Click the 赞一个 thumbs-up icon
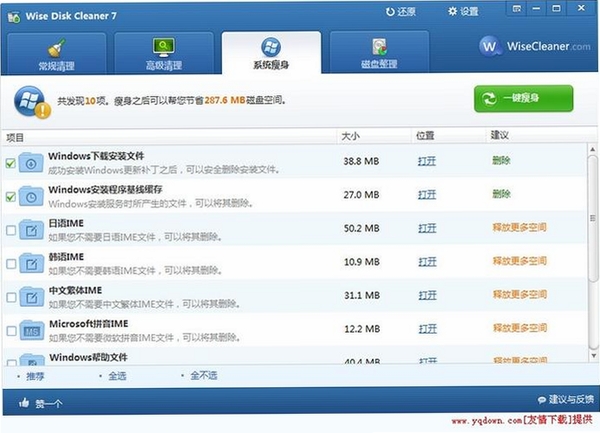Image resolution: width=600 pixels, height=433 pixels. (x=24, y=402)
